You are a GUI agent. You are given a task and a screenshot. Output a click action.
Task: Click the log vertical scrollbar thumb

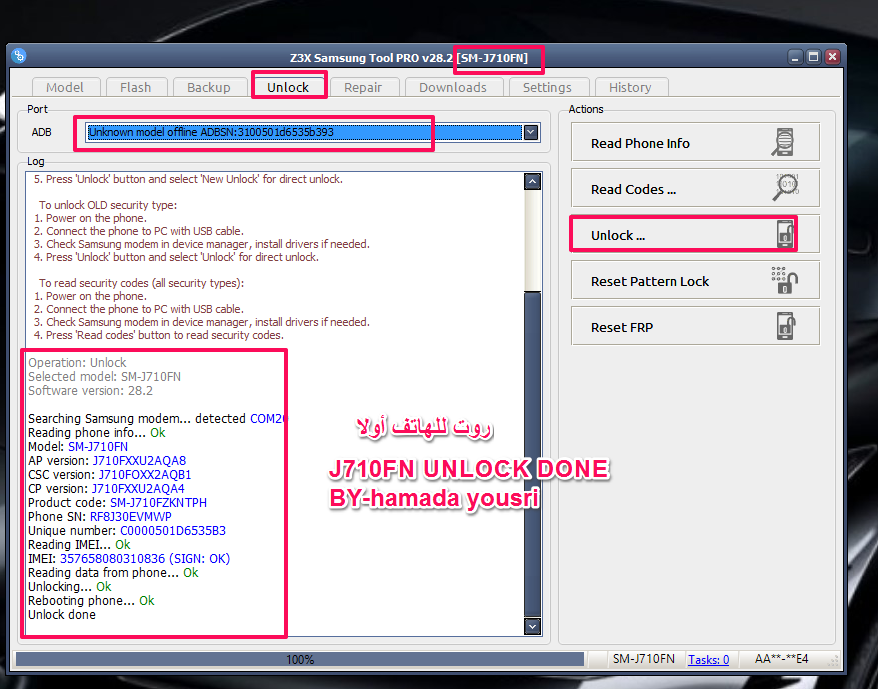tap(533, 455)
